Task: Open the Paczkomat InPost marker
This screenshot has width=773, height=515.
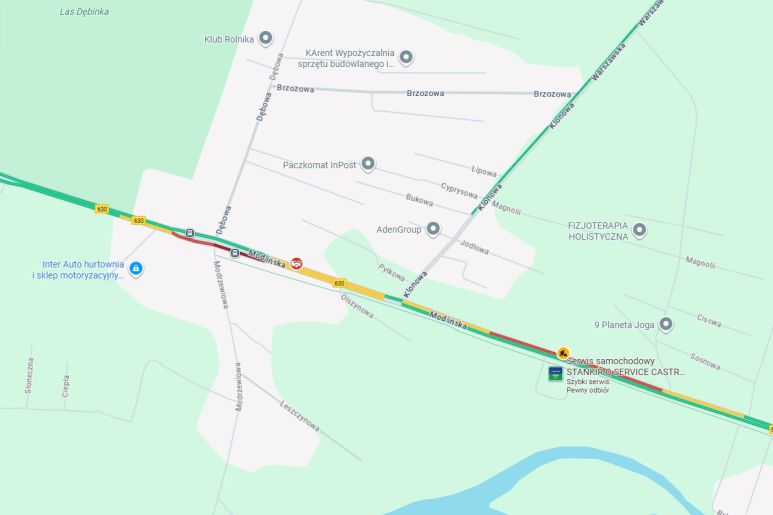Action: tap(368, 163)
